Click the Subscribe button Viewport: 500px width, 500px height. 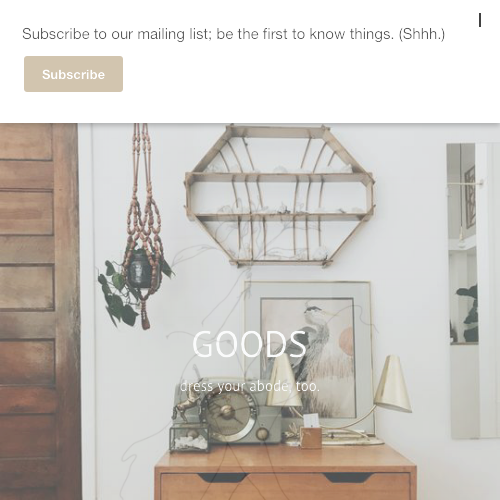[x=73, y=74]
